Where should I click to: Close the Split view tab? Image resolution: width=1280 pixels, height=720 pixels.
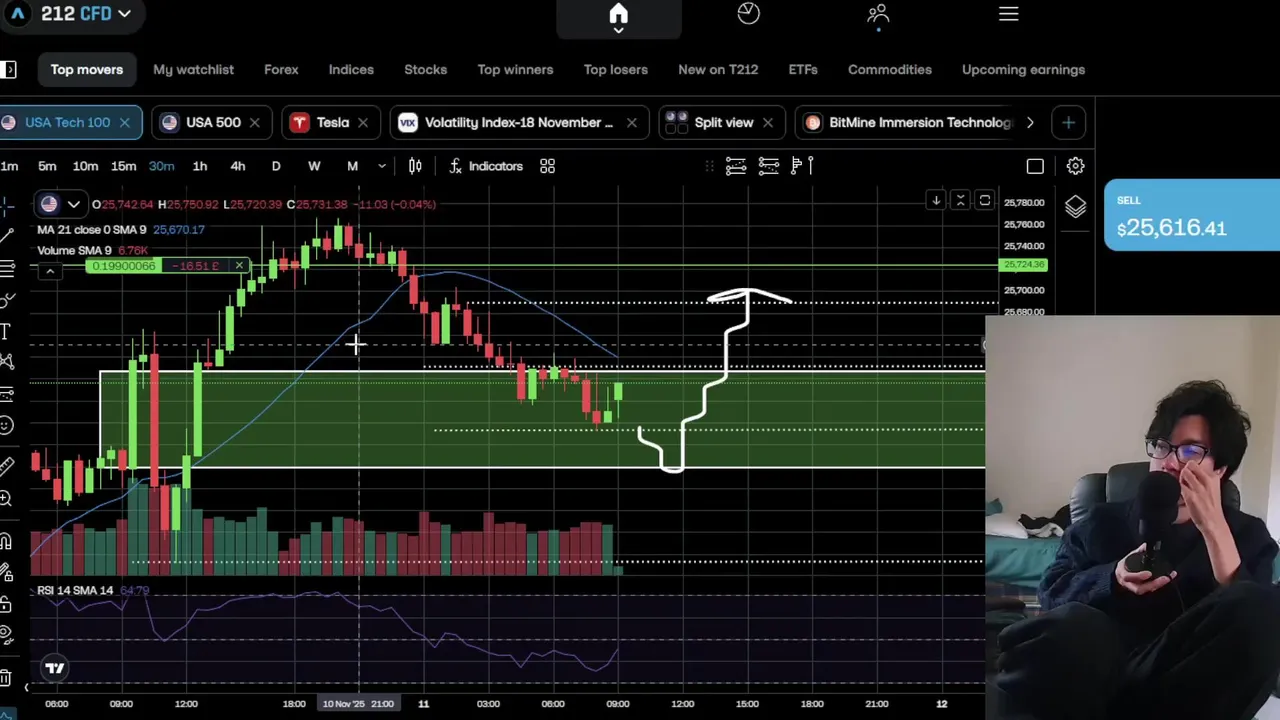[767, 122]
